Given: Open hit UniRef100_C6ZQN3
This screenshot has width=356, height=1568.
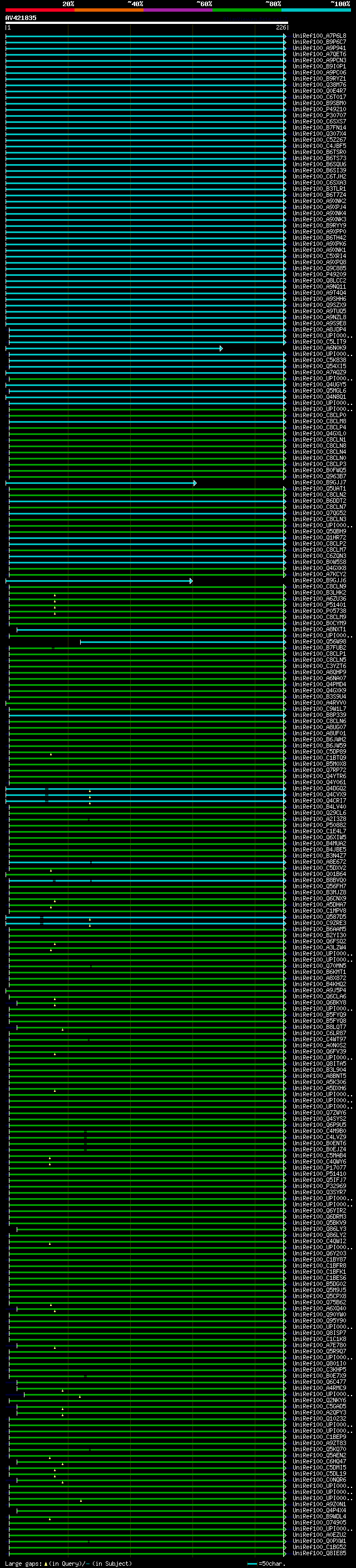Looking at the screenshot, I should tap(319, 556).
